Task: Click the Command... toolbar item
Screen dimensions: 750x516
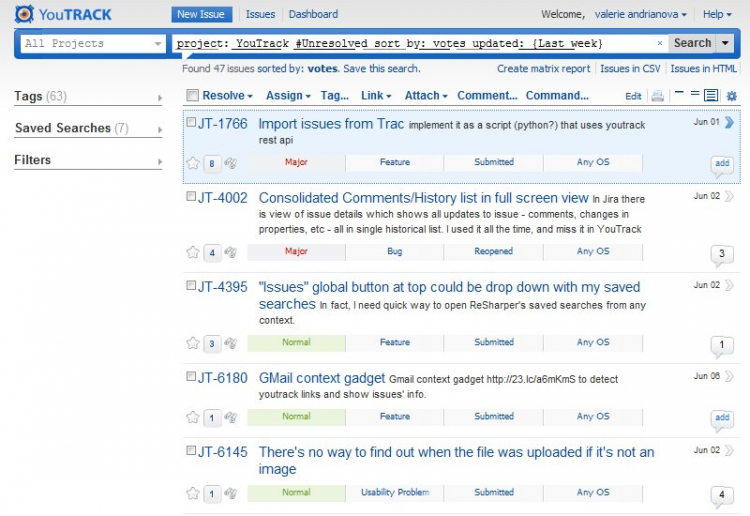Action: coord(557,96)
